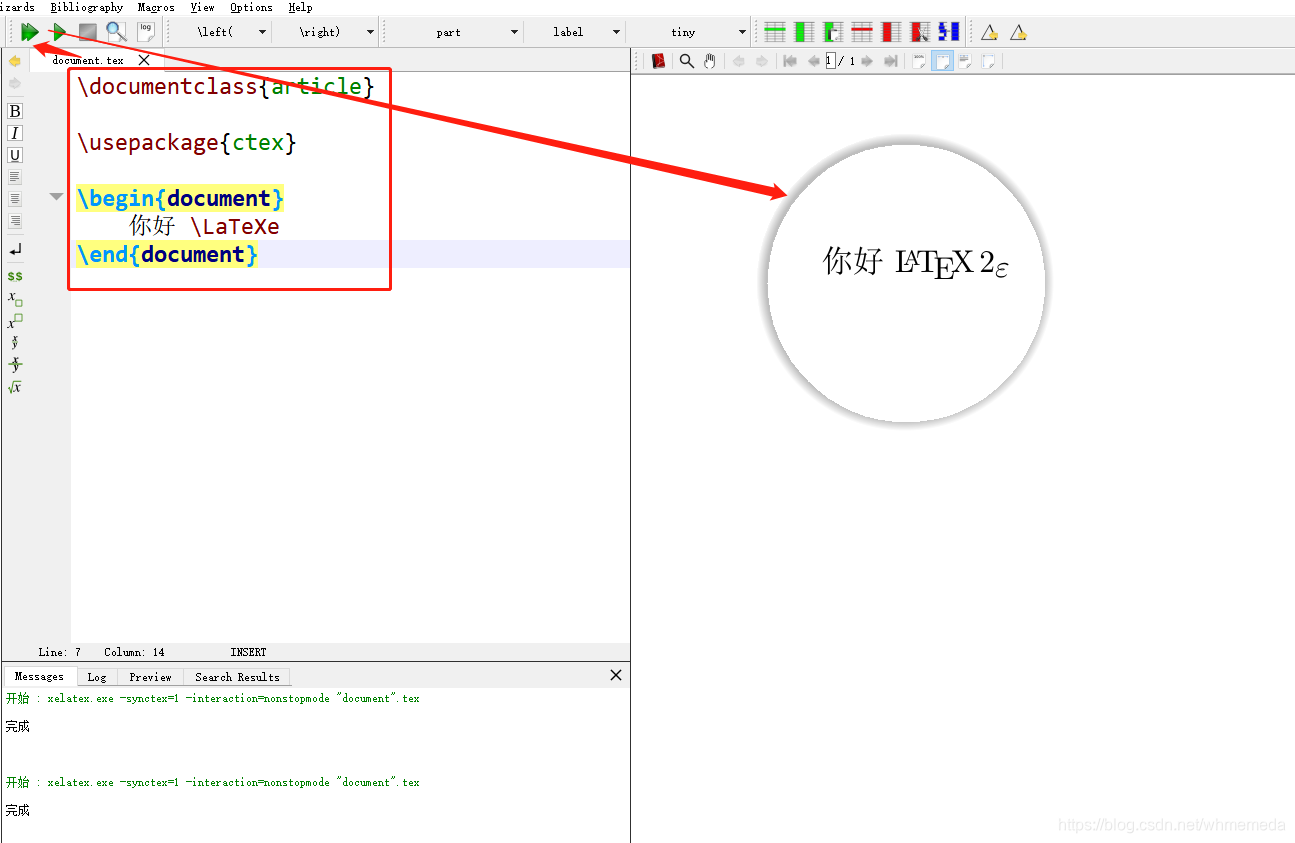Insert square root symbol icon

(x=15, y=387)
